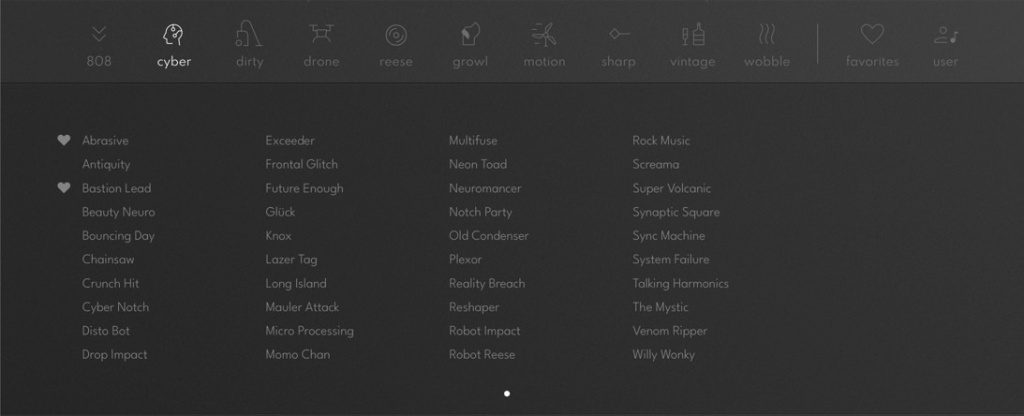Load the Bouncing Day preset
This screenshot has width=1024, height=416.
(118, 236)
